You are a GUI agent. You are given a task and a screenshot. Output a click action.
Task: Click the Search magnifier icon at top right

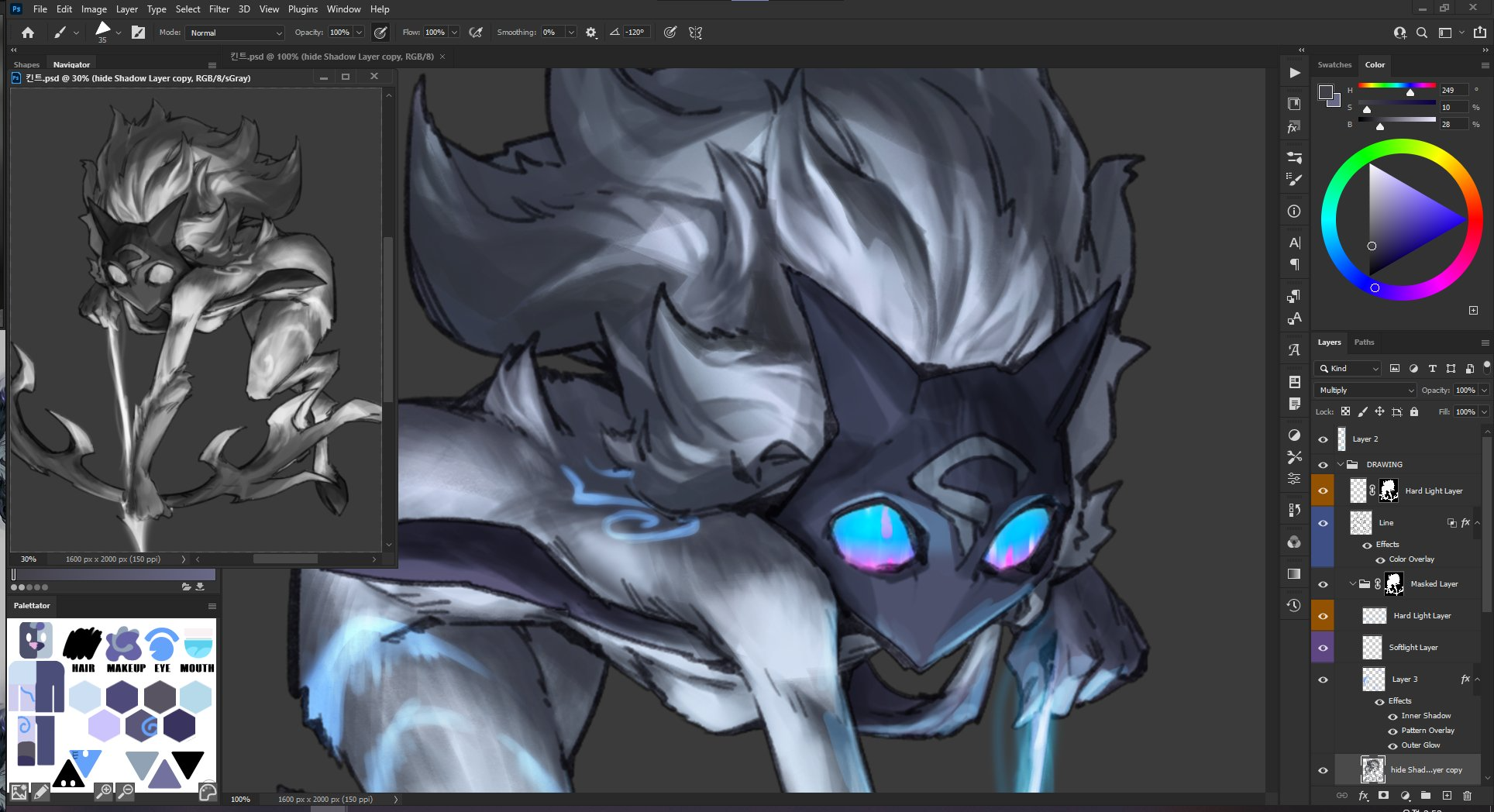[1422, 33]
